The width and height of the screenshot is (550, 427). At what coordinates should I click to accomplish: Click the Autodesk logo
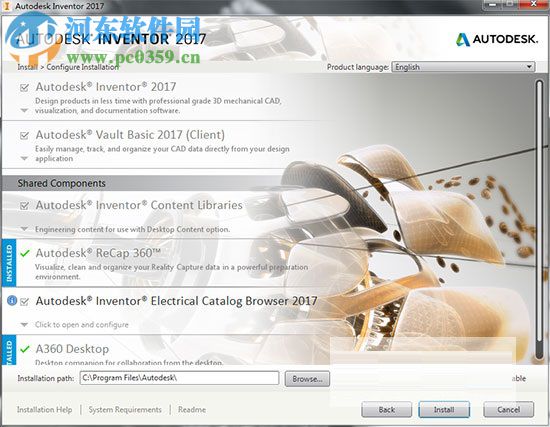tap(497, 39)
